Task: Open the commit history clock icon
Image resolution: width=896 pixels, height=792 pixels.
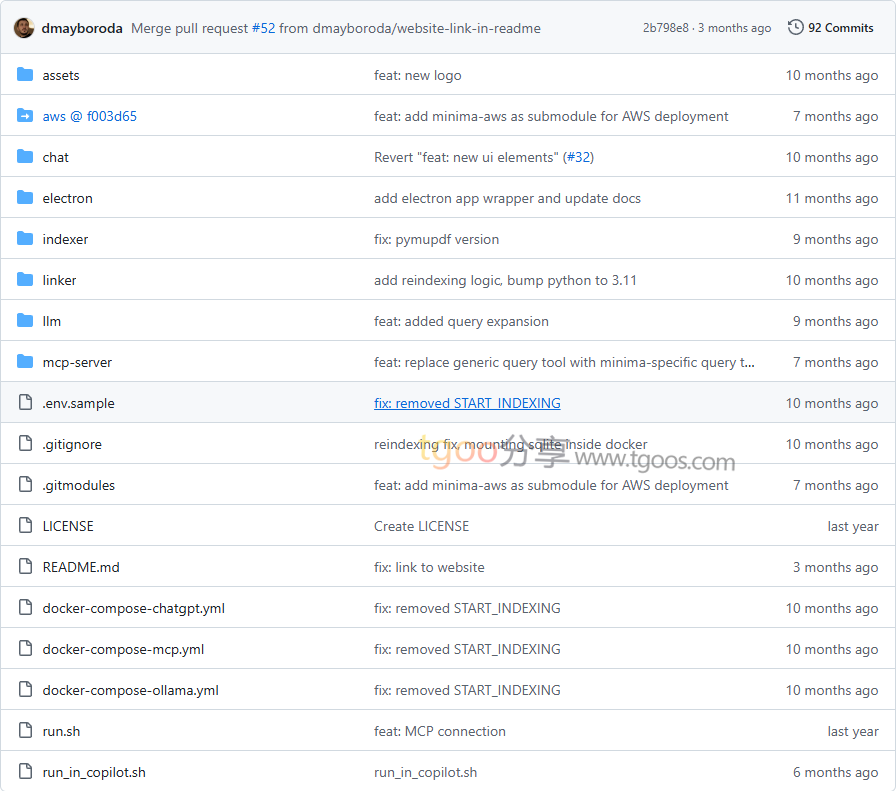Action: click(795, 28)
